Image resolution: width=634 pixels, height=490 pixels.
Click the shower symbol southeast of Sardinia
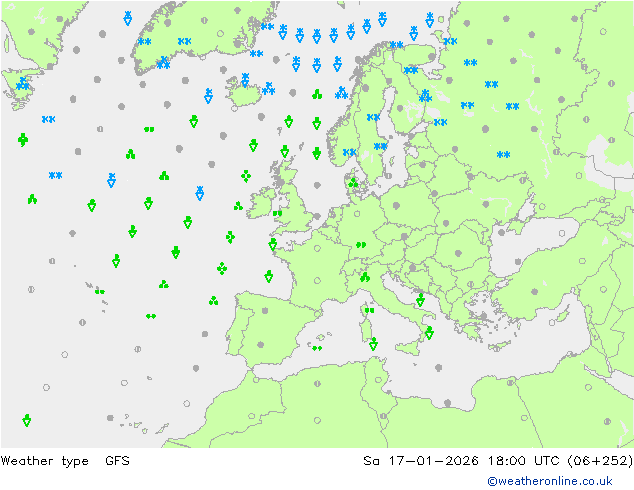pyautogui.click(x=373, y=344)
